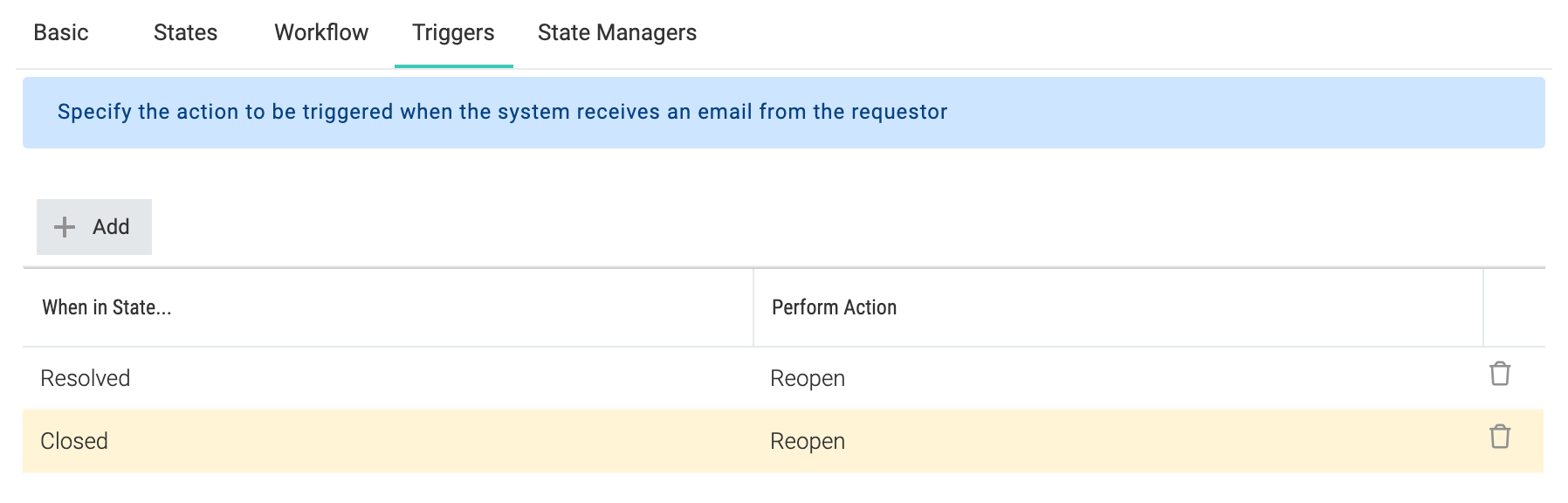Click the plus icon in Add button
This screenshot has width=1568, height=503.
[65, 227]
